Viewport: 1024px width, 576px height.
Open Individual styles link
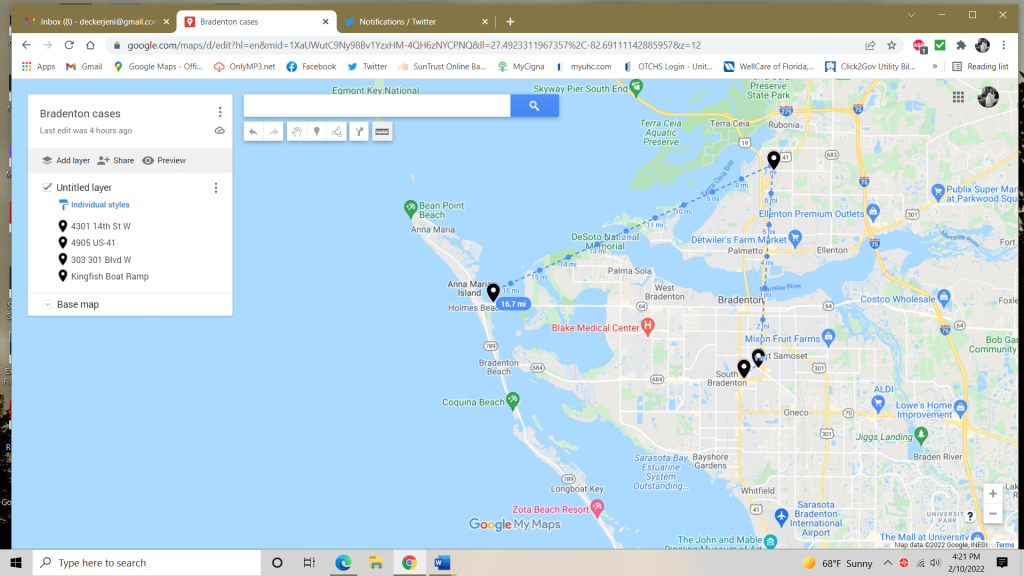tap(100, 205)
